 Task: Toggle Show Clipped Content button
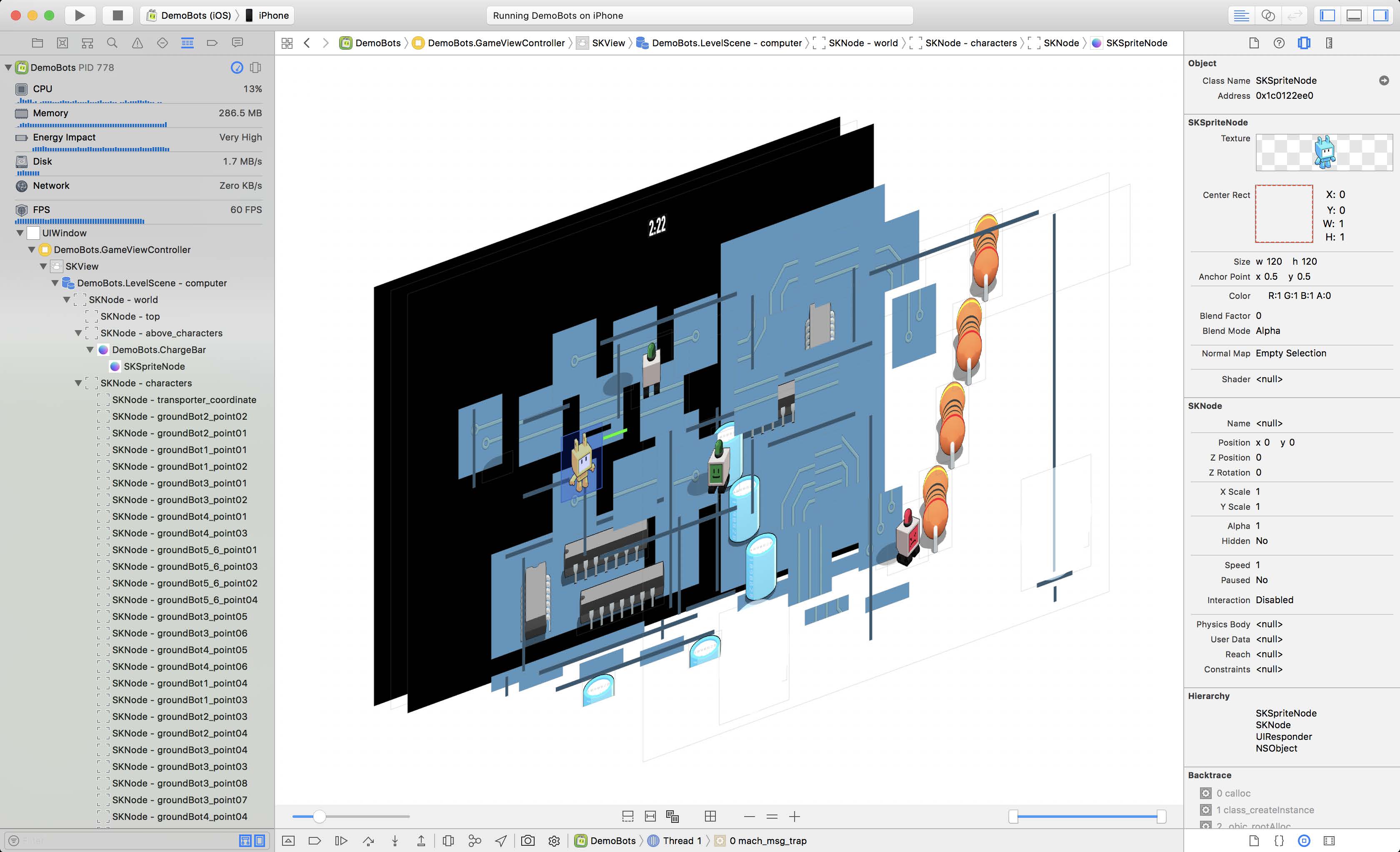point(628,817)
